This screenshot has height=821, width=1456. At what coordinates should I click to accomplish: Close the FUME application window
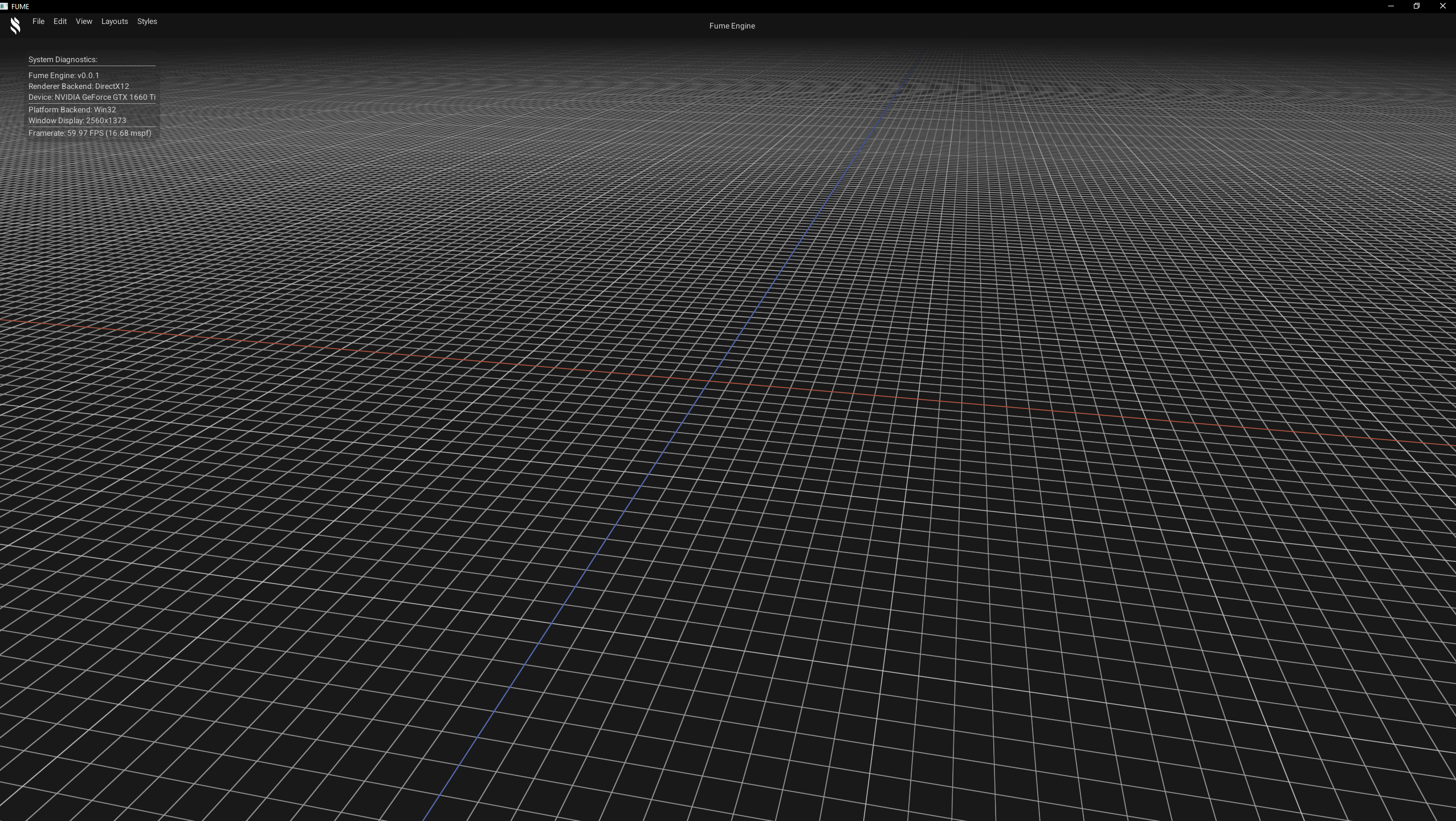point(1443,6)
